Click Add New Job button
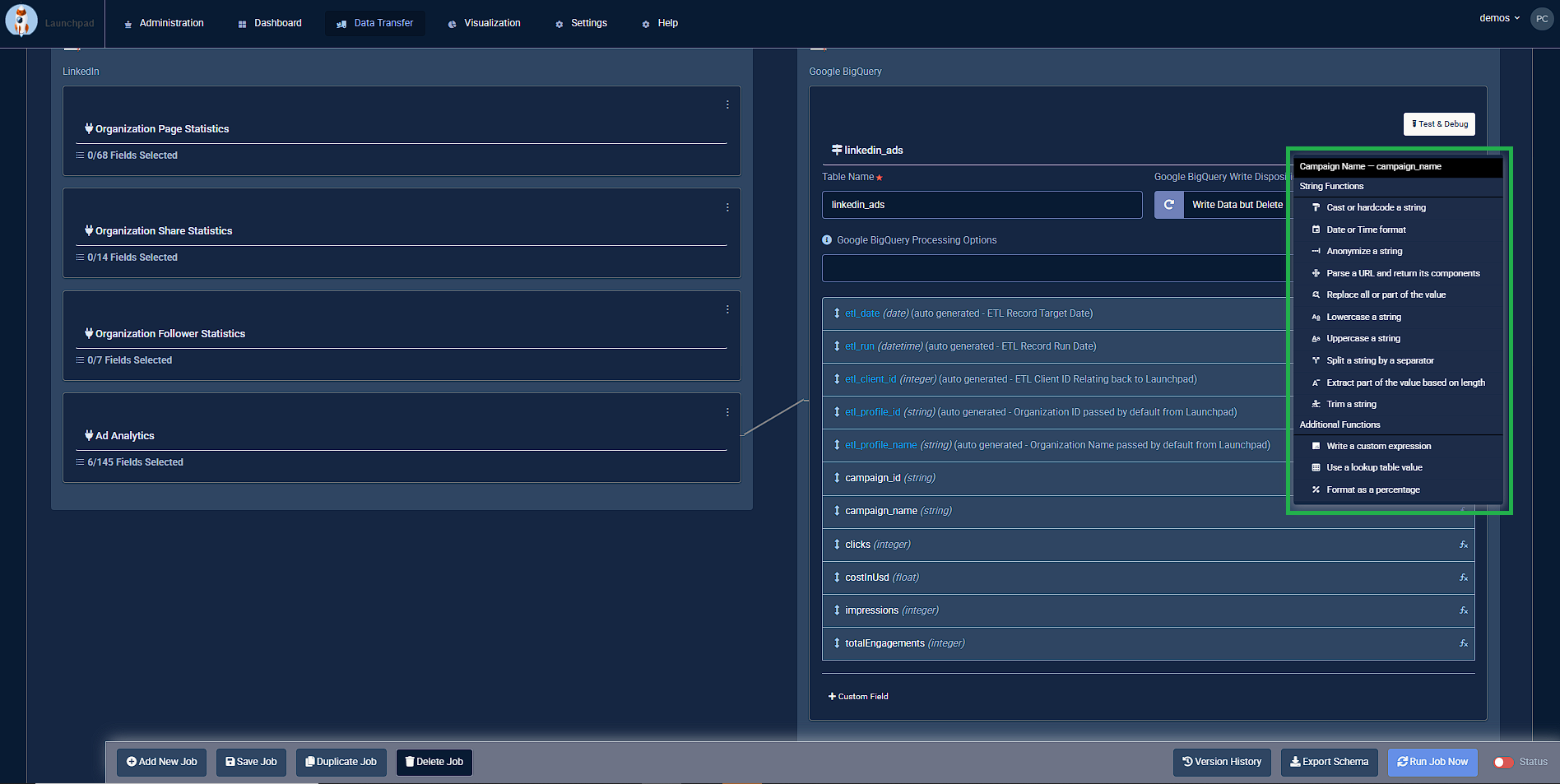 [161, 762]
